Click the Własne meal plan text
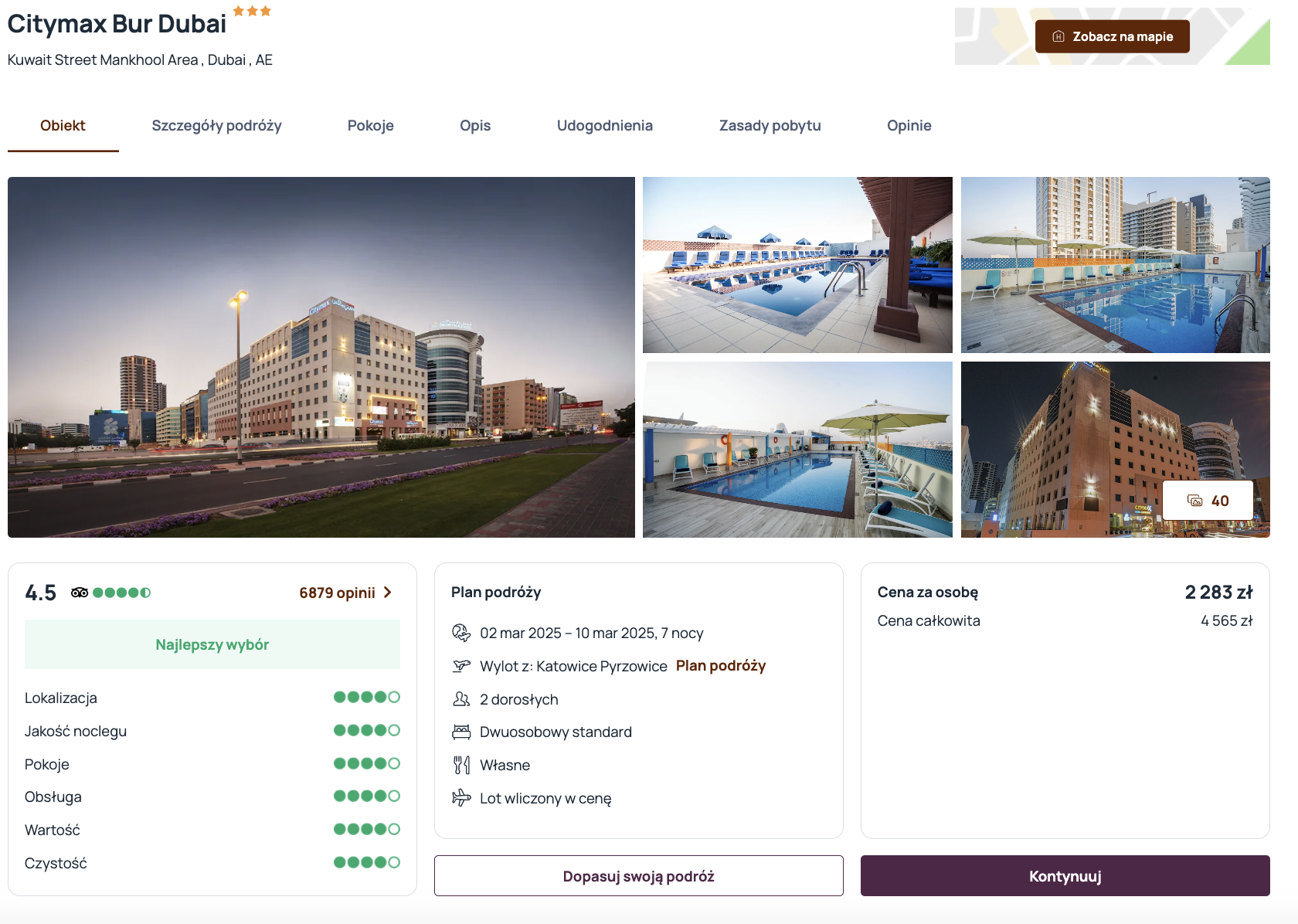Viewport: 1298px width, 924px height. 505,765
